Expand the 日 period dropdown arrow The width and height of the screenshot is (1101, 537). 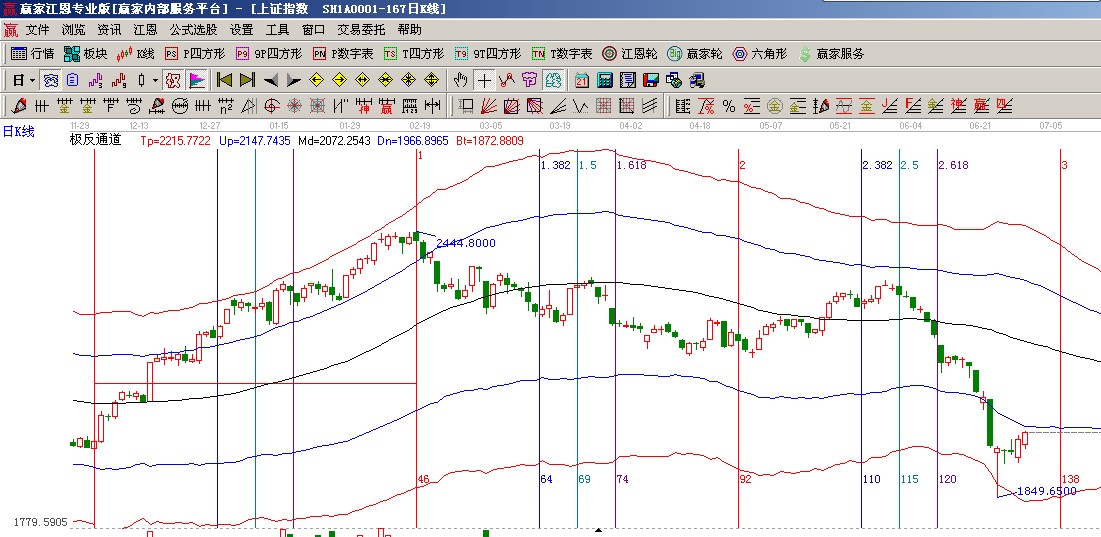pos(32,80)
